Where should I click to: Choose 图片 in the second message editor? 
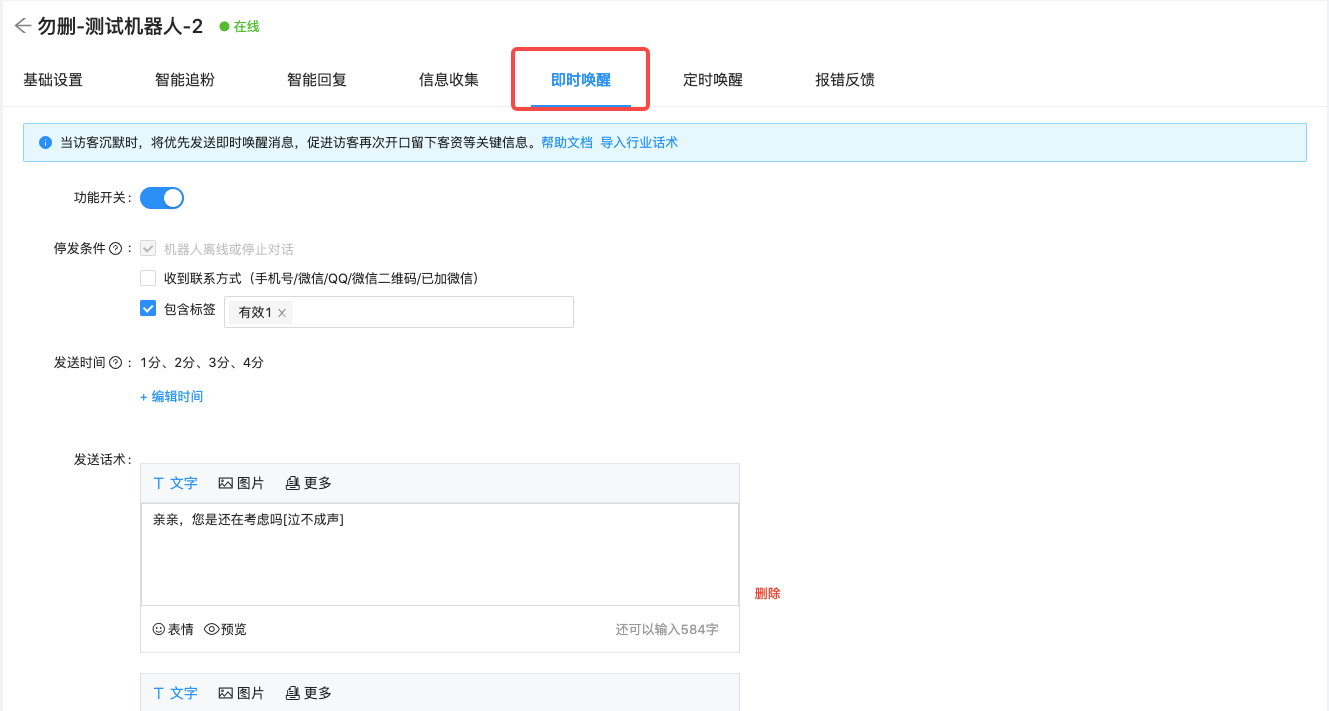(241, 693)
